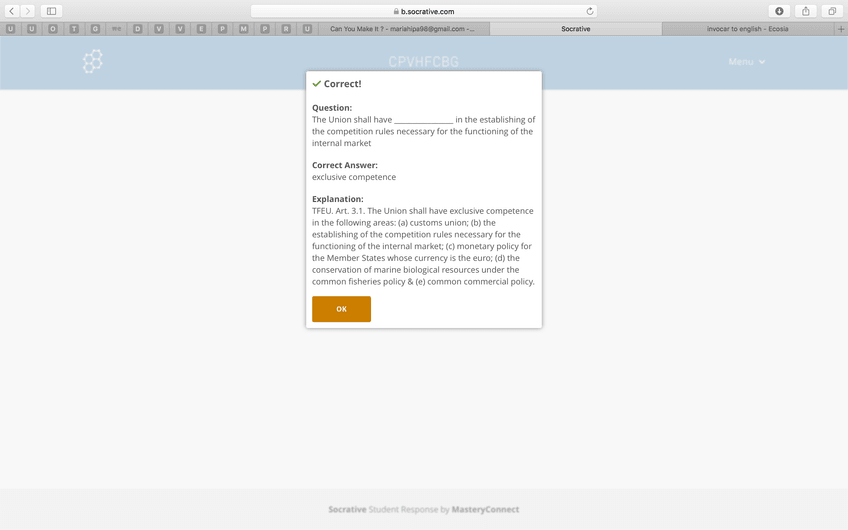The height and width of the screenshot is (530, 848).
Task: Open the pinned tab labeled 'we'
Action: coord(116,29)
